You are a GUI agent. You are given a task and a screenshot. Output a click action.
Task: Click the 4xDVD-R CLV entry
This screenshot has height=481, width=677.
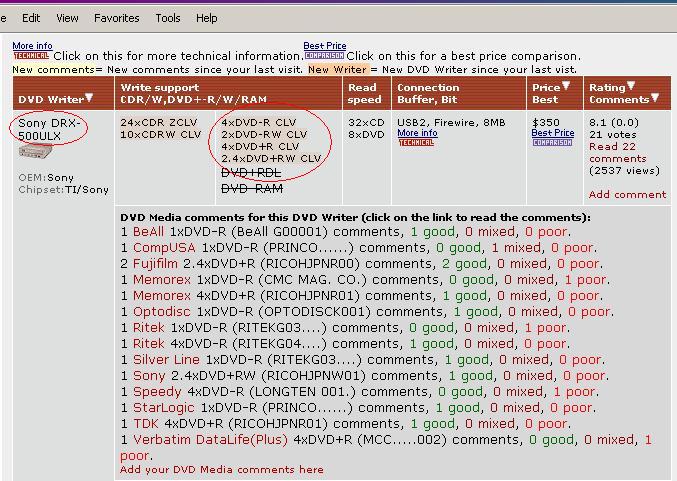coord(259,123)
